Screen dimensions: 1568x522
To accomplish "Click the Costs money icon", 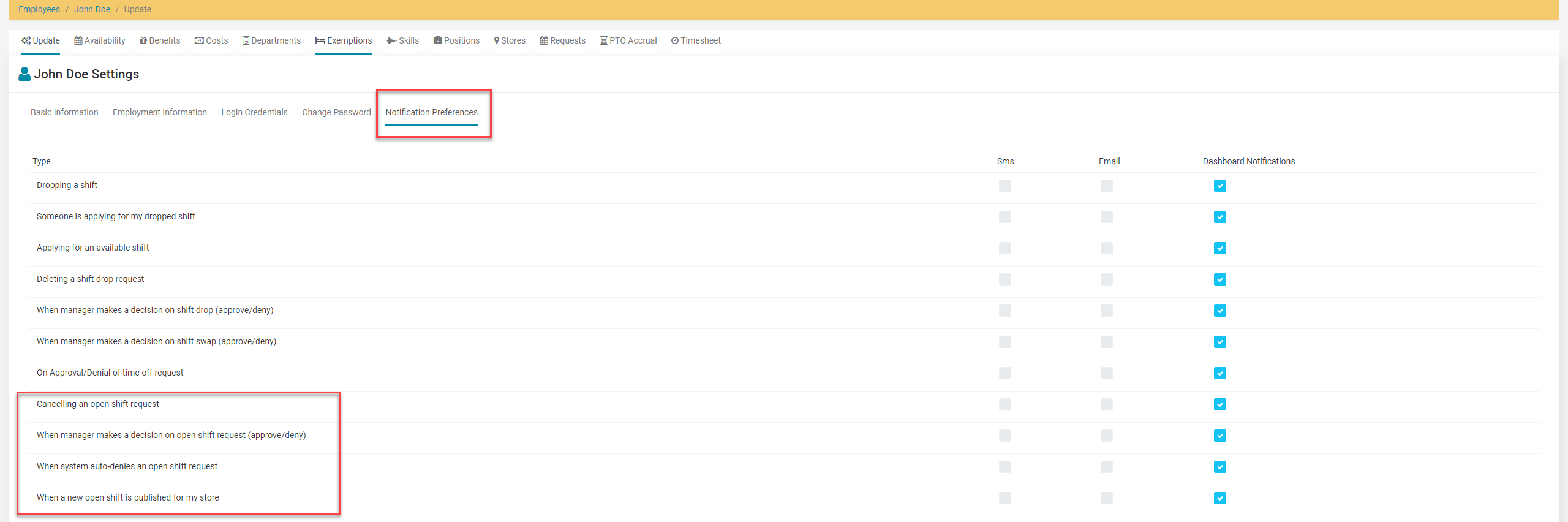I will coord(199,40).
